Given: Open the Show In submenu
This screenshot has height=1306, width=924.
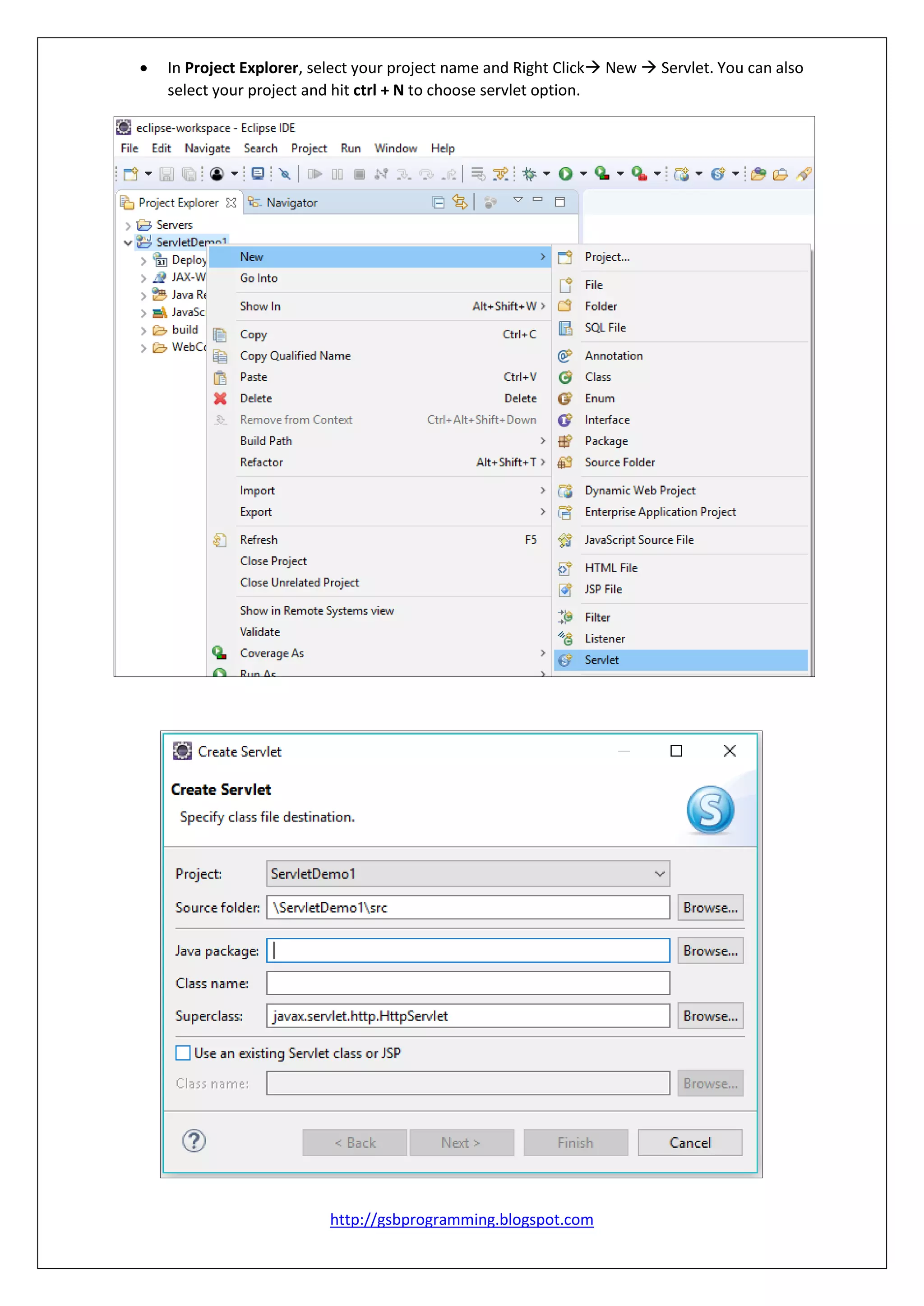Looking at the screenshot, I should click(x=379, y=307).
